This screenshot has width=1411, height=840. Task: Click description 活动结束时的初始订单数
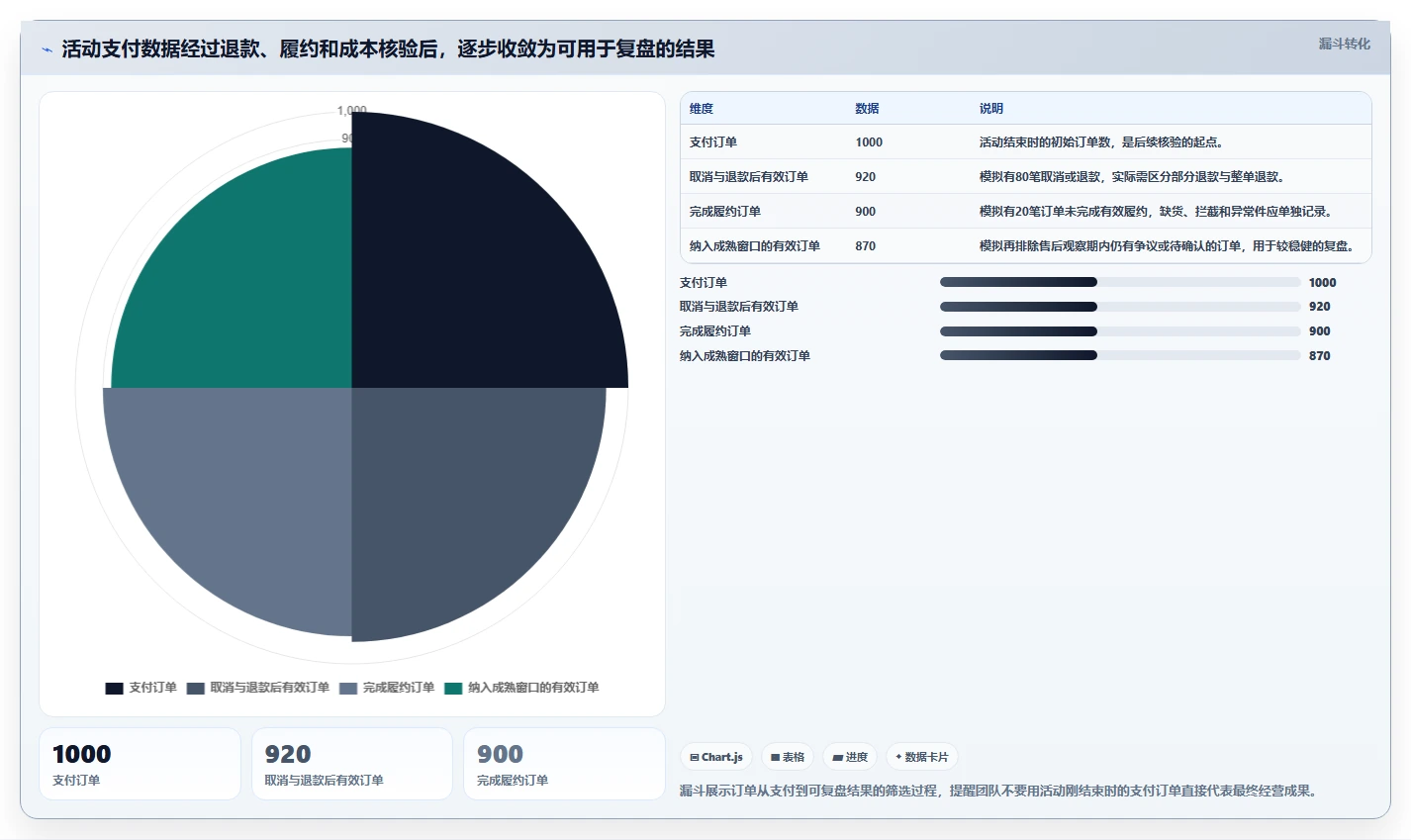click(1104, 142)
